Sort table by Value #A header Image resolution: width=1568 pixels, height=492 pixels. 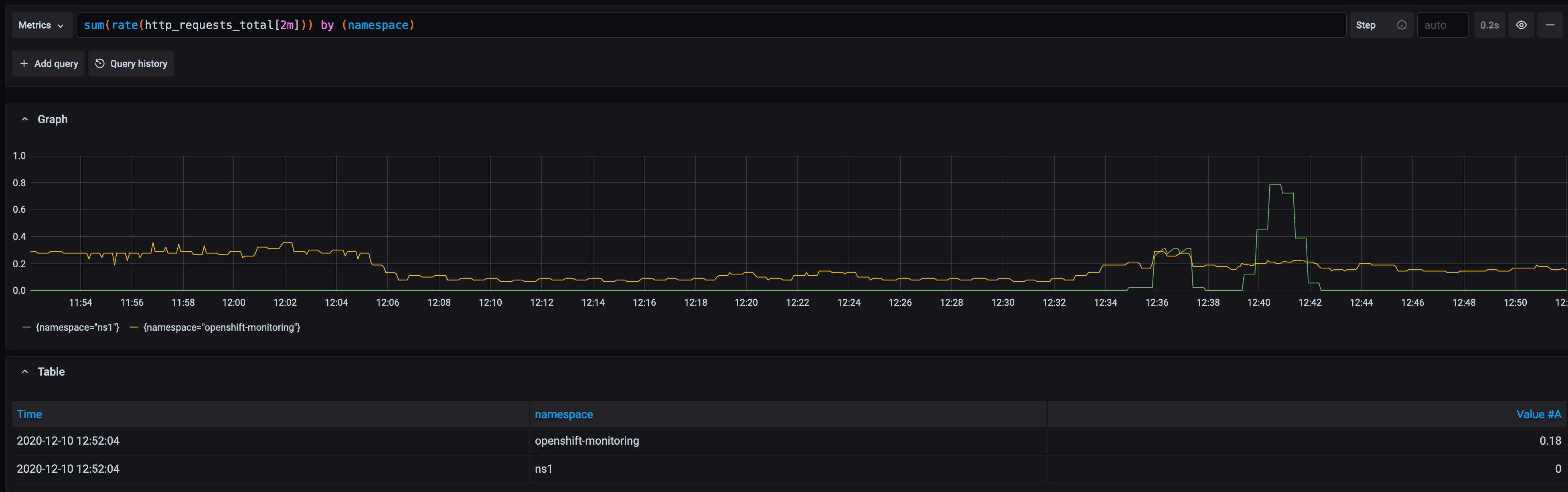click(1538, 414)
